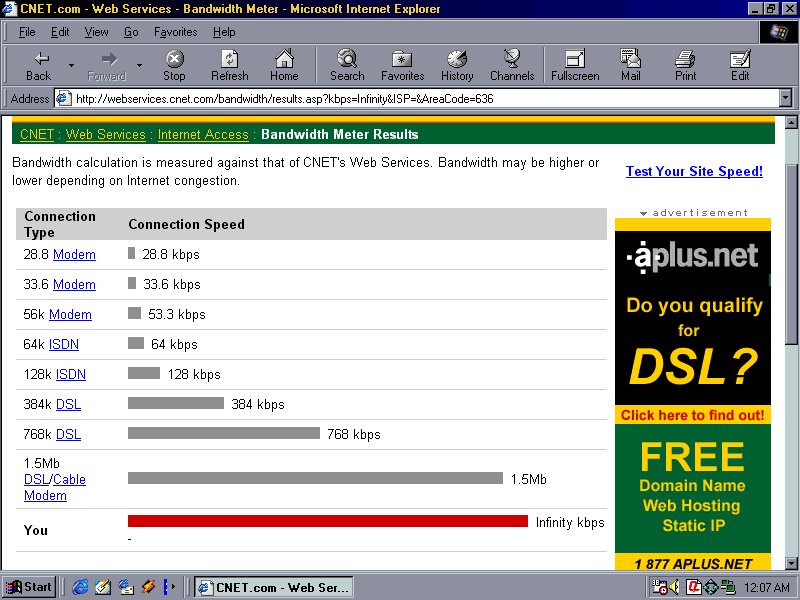Open the Mail toolbar button
This screenshot has height=600, width=800.
tap(631, 66)
